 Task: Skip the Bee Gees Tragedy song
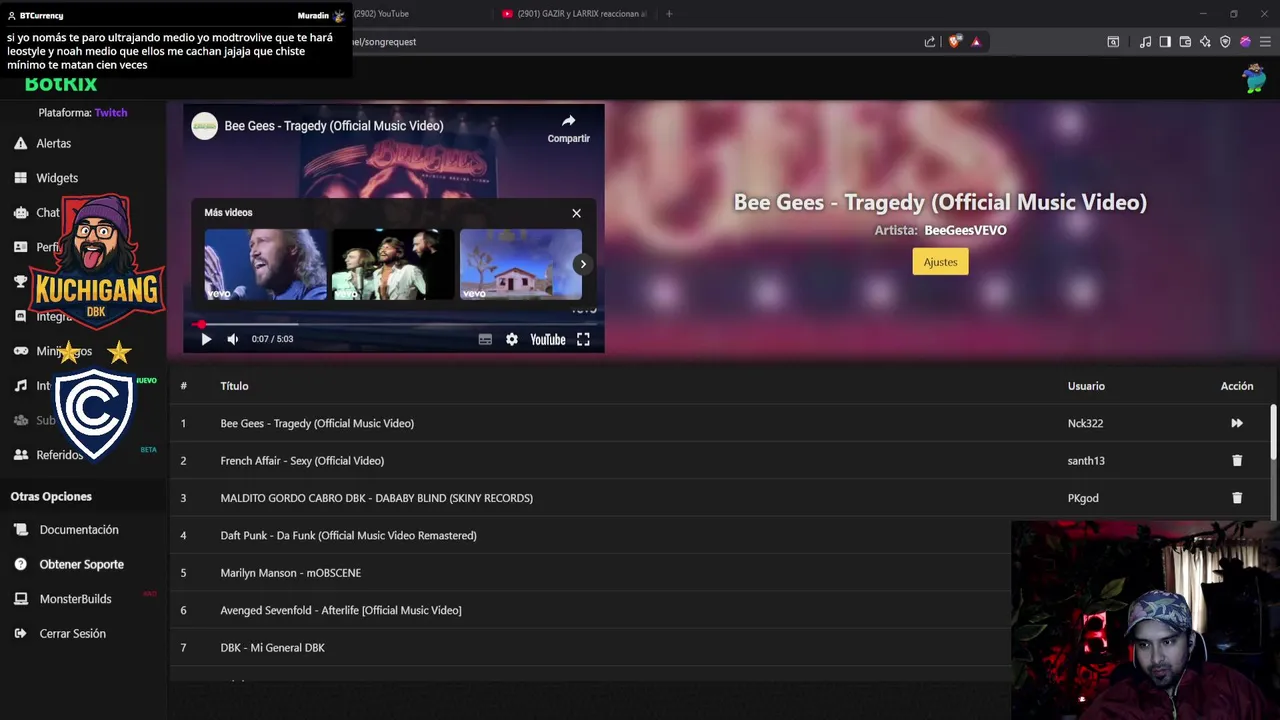click(x=1237, y=423)
